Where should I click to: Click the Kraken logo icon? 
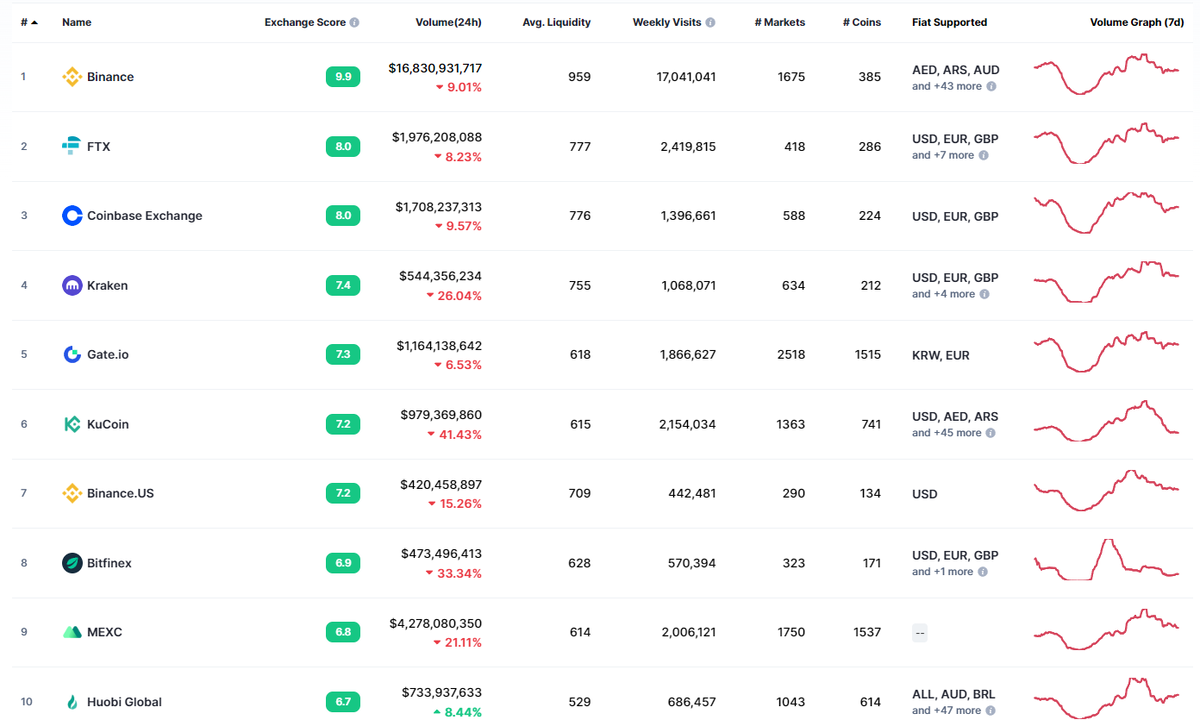pos(72,285)
